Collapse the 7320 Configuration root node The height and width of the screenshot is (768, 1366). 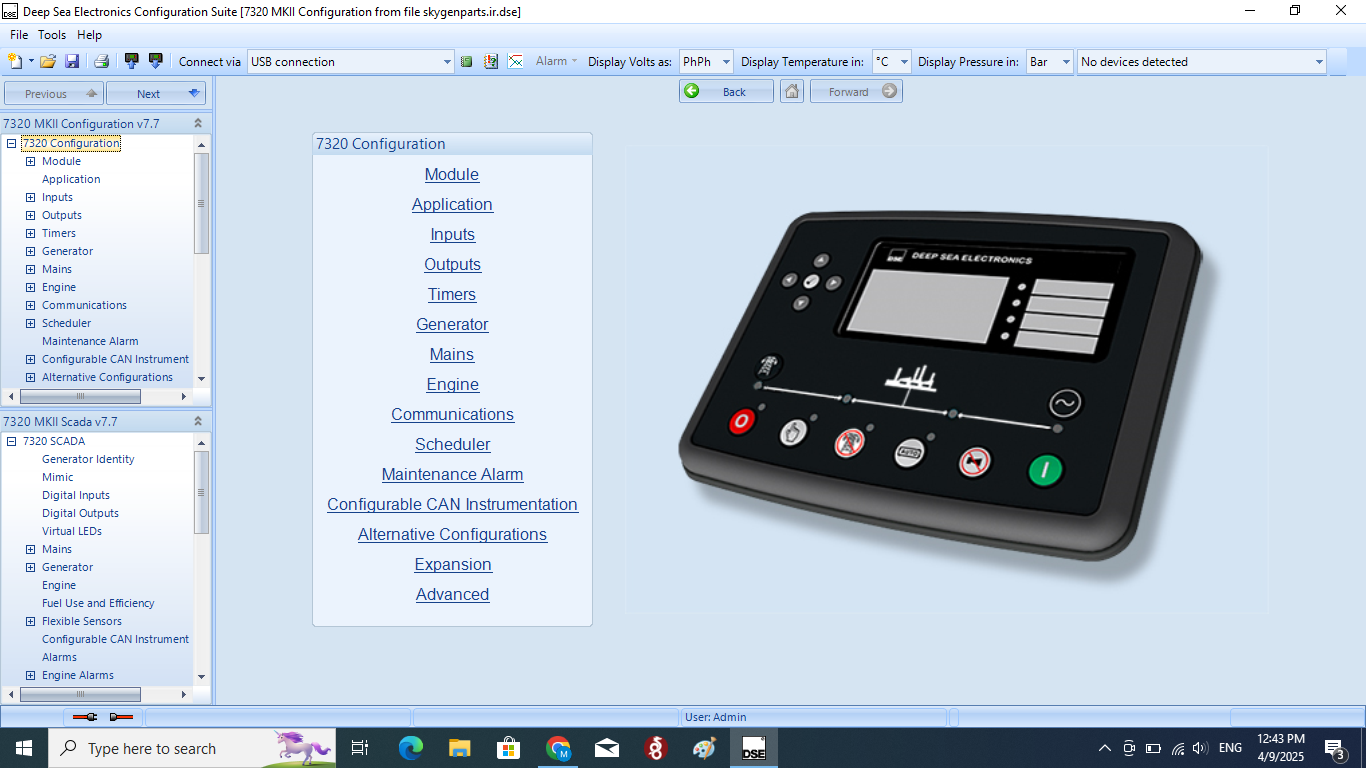[x=12, y=143]
